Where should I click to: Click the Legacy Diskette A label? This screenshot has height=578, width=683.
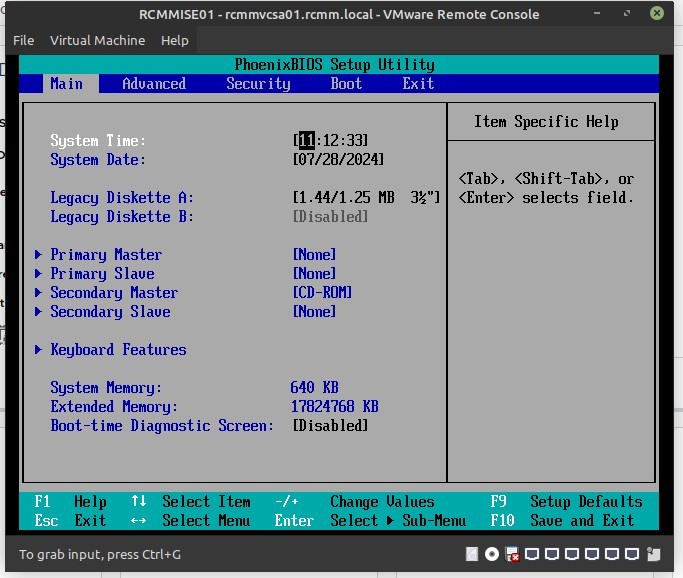click(122, 197)
